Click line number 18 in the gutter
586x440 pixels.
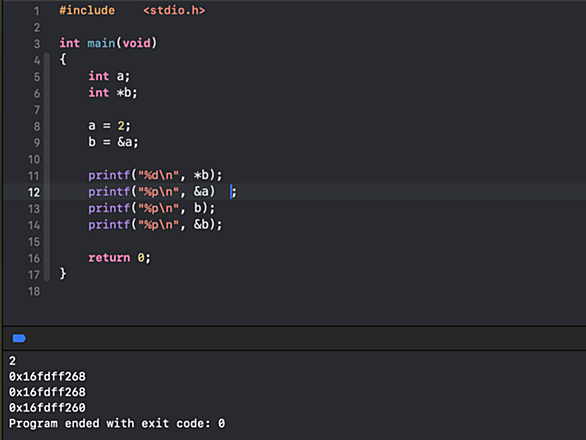[x=34, y=291]
